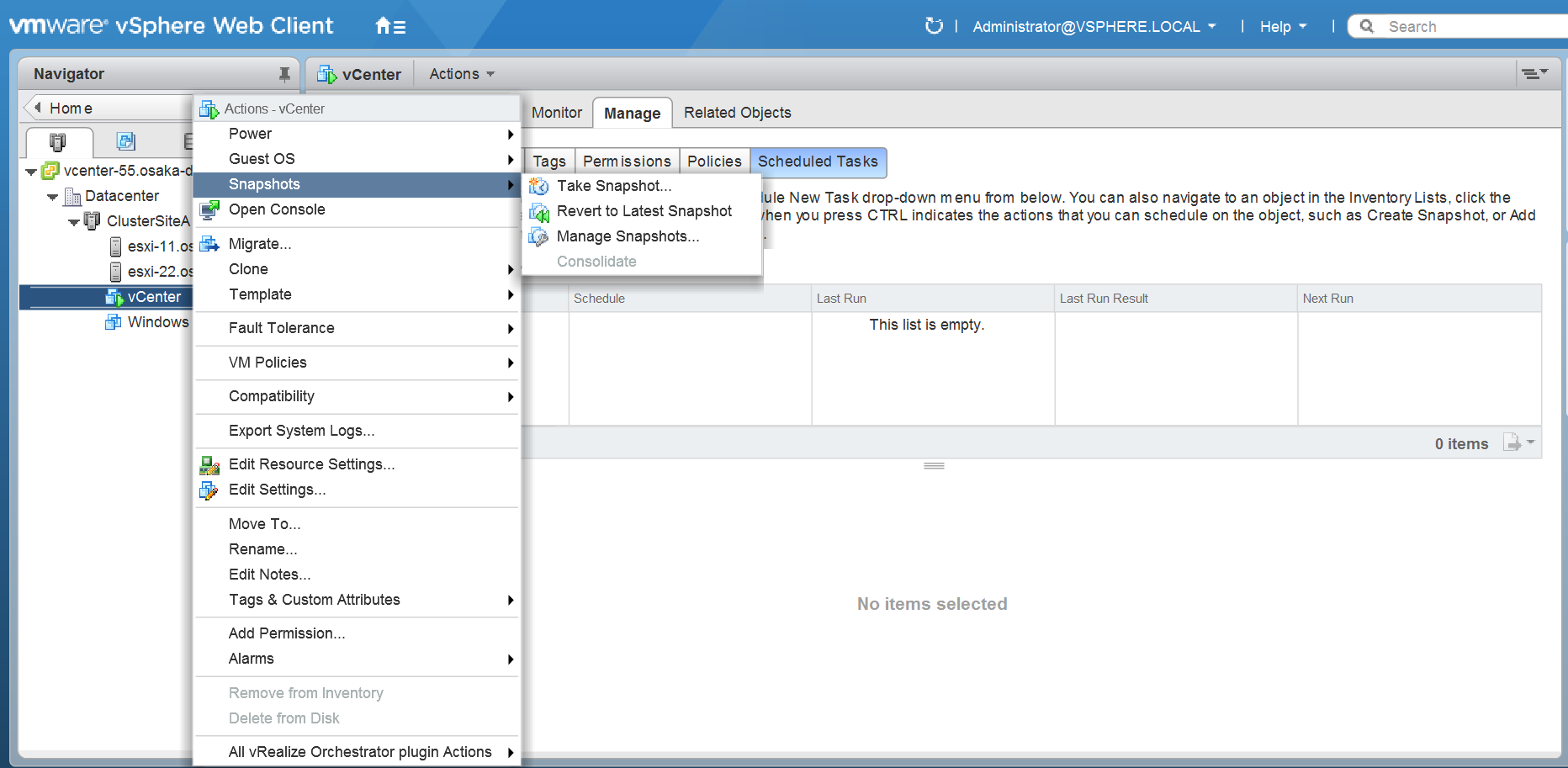The height and width of the screenshot is (768, 1568).
Task: Click the refresh icon in top bar
Action: [934, 26]
